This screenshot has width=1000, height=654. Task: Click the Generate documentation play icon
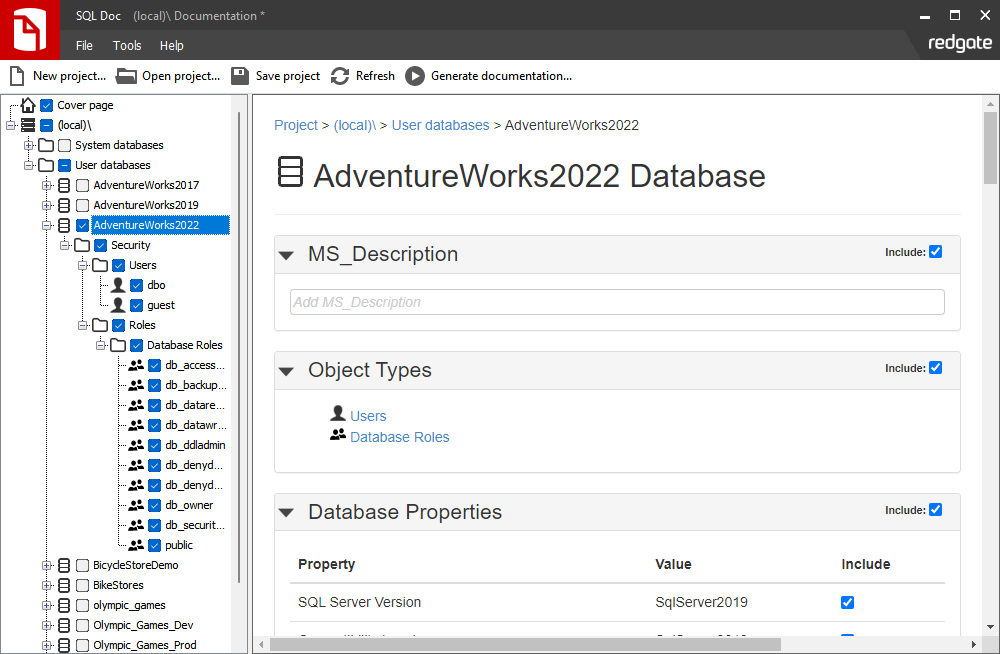[x=415, y=76]
